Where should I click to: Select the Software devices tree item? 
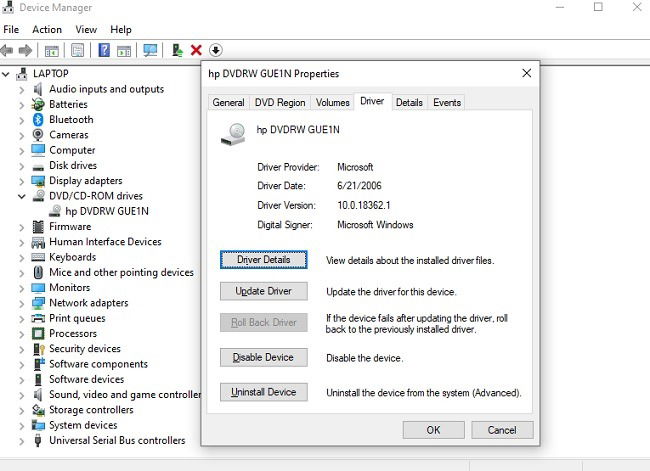click(x=87, y=379)
